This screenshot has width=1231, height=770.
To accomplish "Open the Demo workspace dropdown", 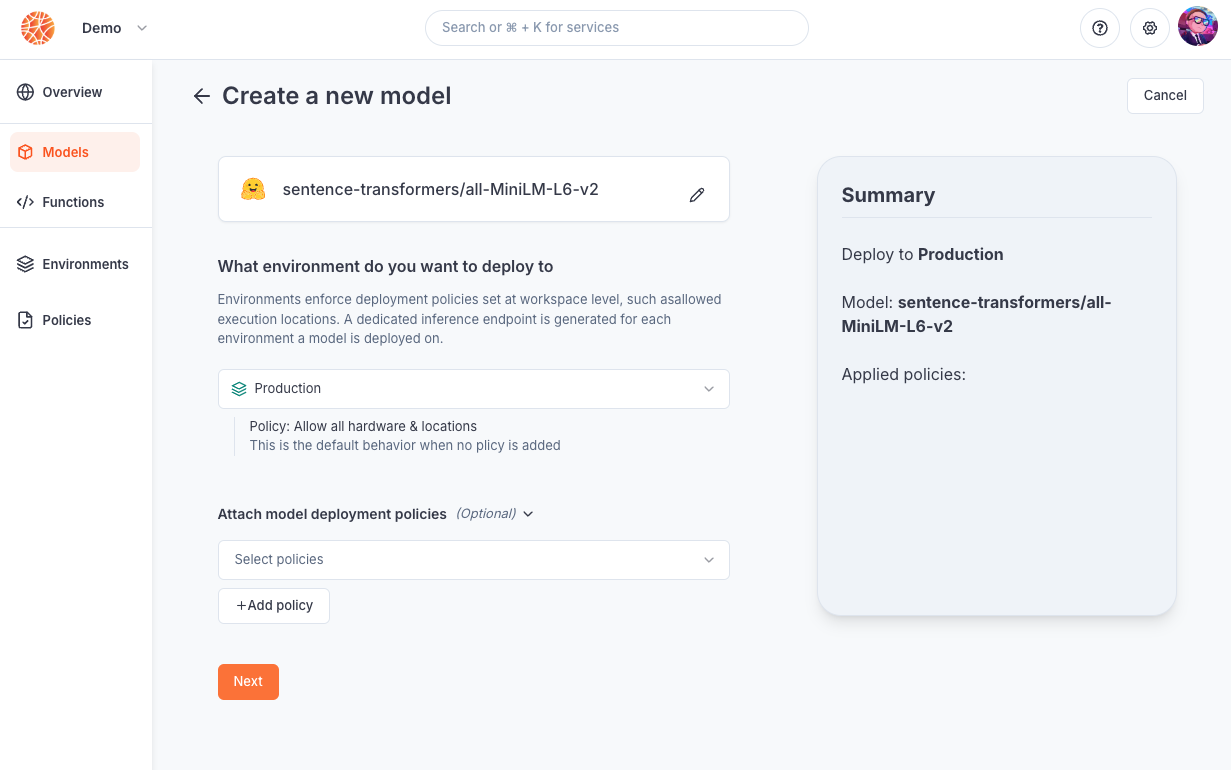I will 115,28.
